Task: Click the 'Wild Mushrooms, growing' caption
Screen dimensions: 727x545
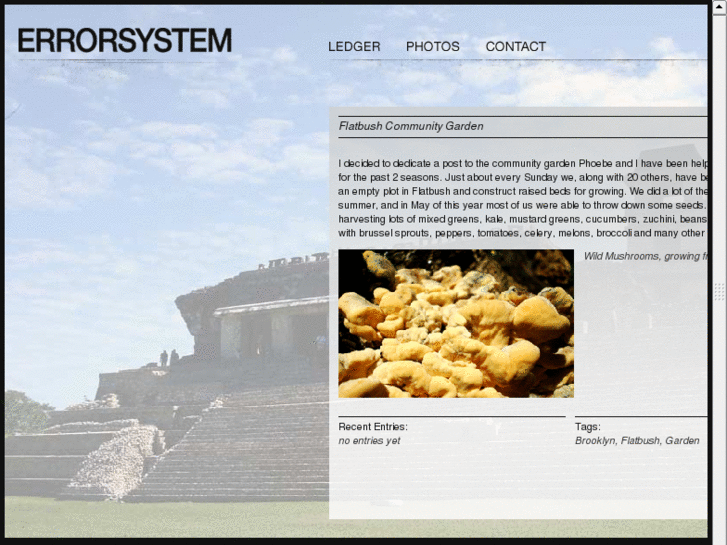Action: (x=645, y=256)
